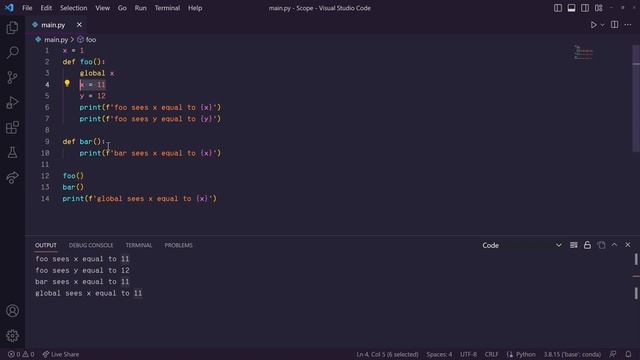Viewport: 640px width, 360px height.
Task: Toggle primary sidebar visibility in title bar
Action: pyautogui.click(x=558, y=8)
